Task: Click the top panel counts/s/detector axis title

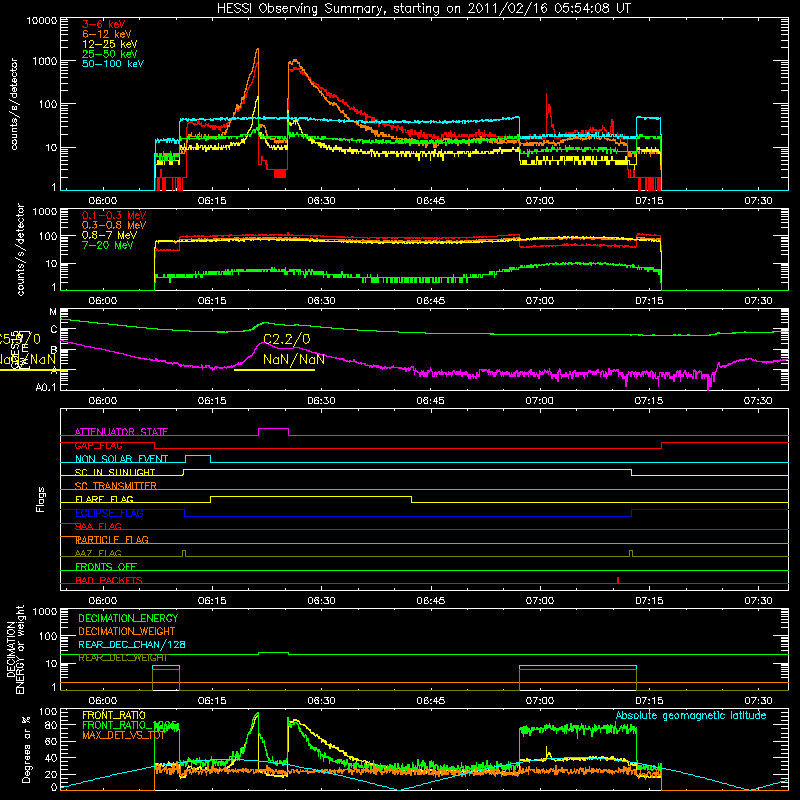Action: pyautogui.click(x=14, y=104)
